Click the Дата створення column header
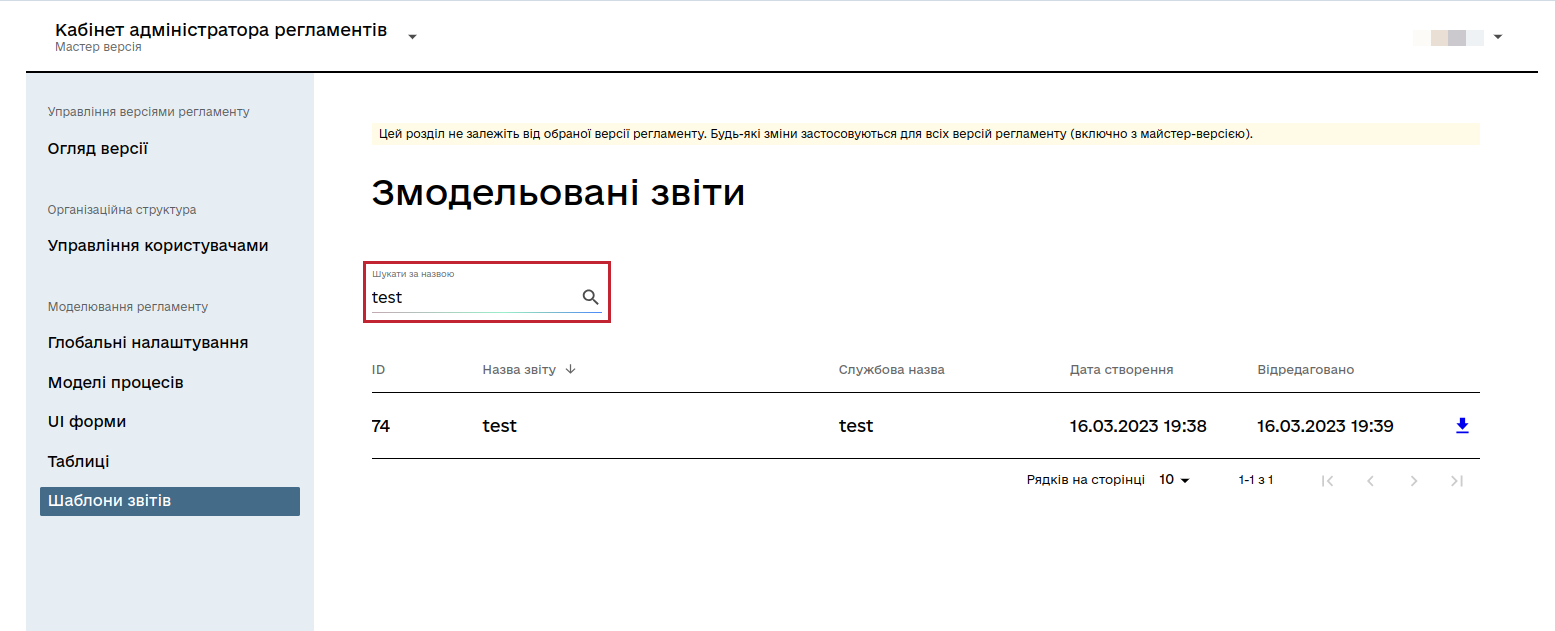The image size is (1555, 631). tap(1122, 369)
